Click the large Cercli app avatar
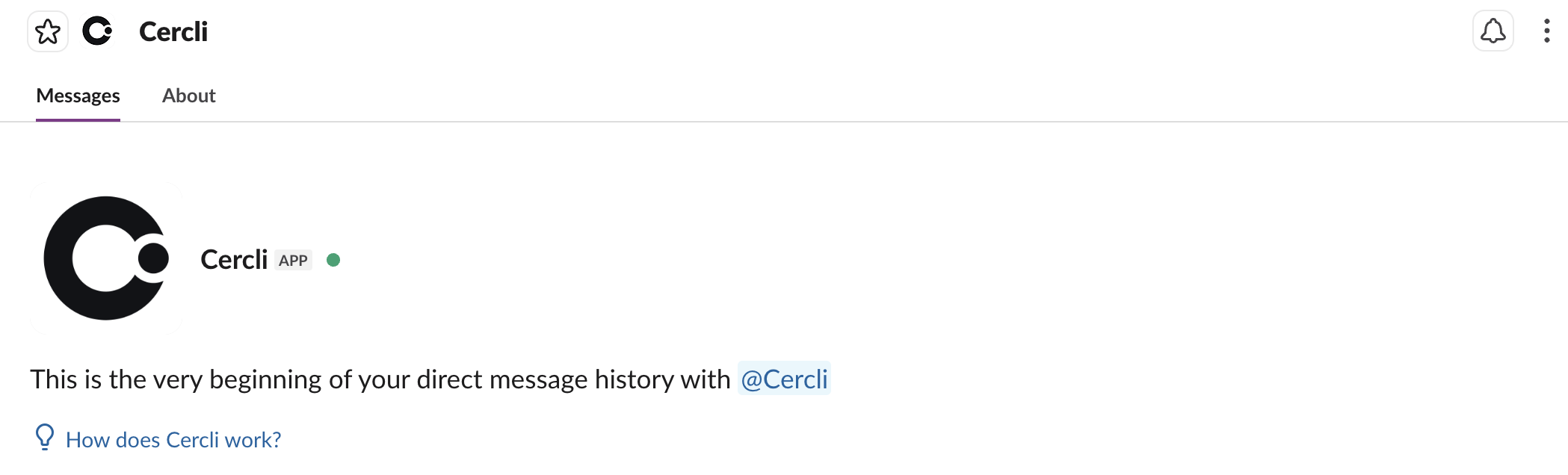Viewport: 1568px width, 475px height. (x=106, y=258)
